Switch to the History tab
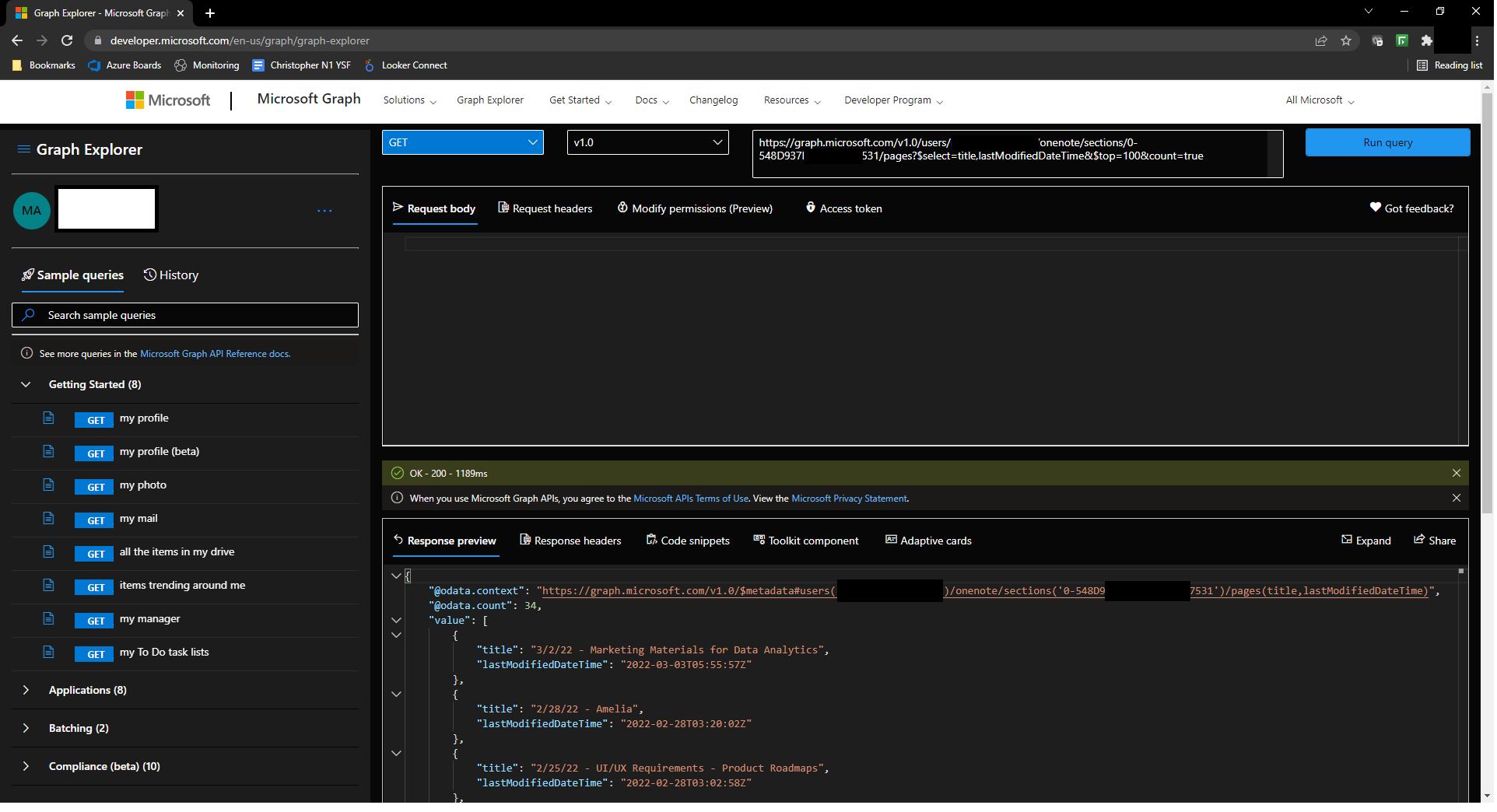Image resolution: width=1497 pixels, height=812 pixels. [171, 275]
